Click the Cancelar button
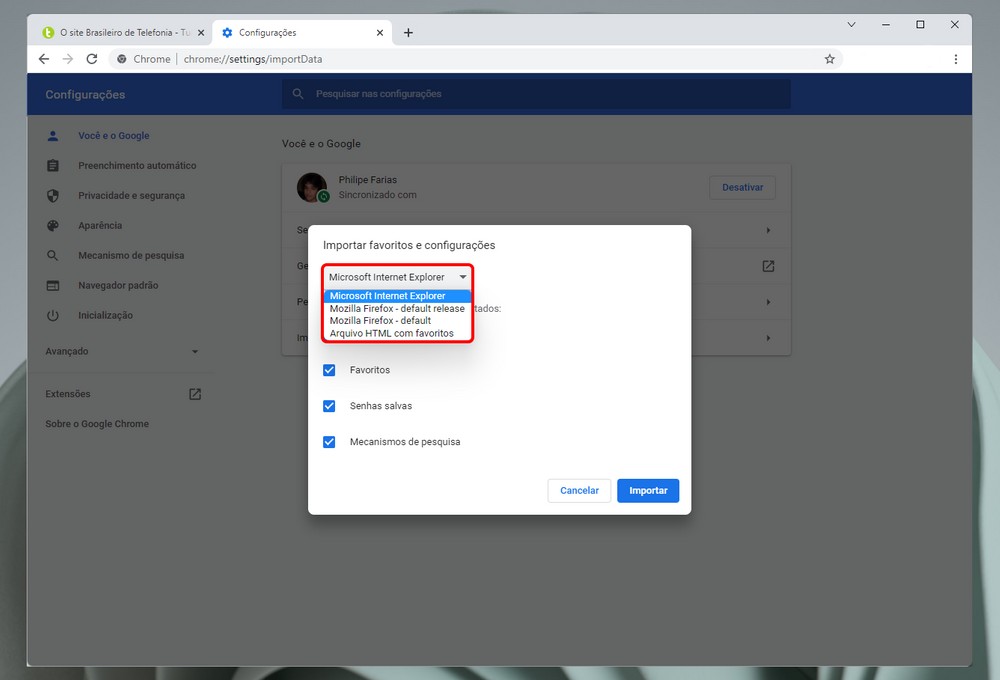The height and width of the screenshot is (680, 1000). point(579,491)
